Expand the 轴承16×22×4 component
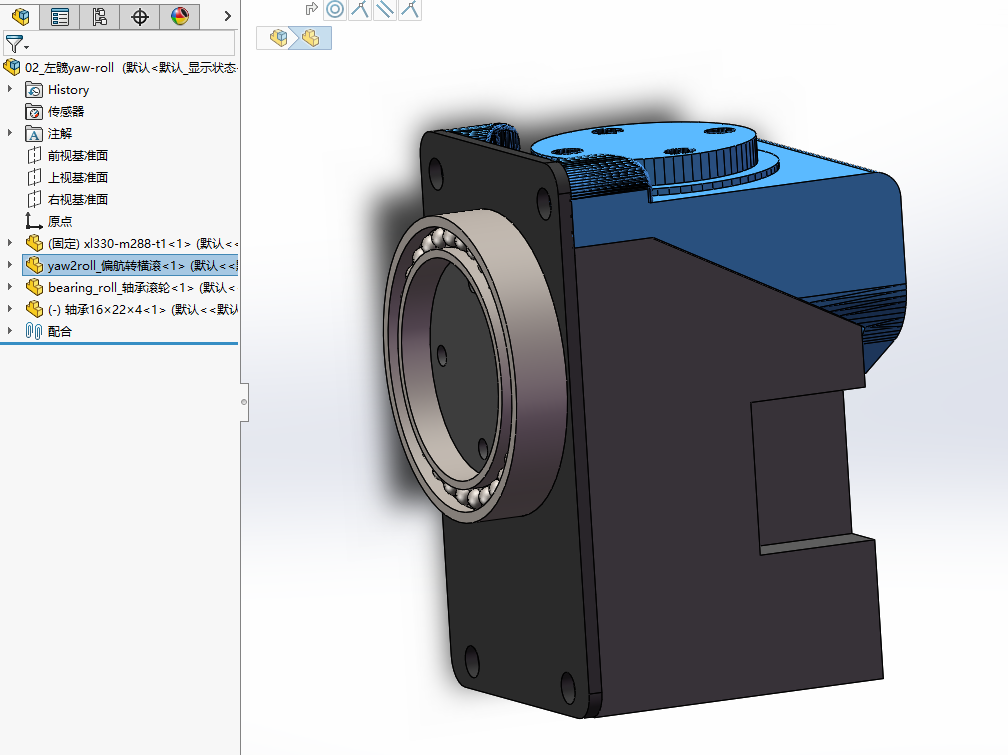The height and width of the screenshot is (755, 1008). pyautogui.click(x=10, y=308)
